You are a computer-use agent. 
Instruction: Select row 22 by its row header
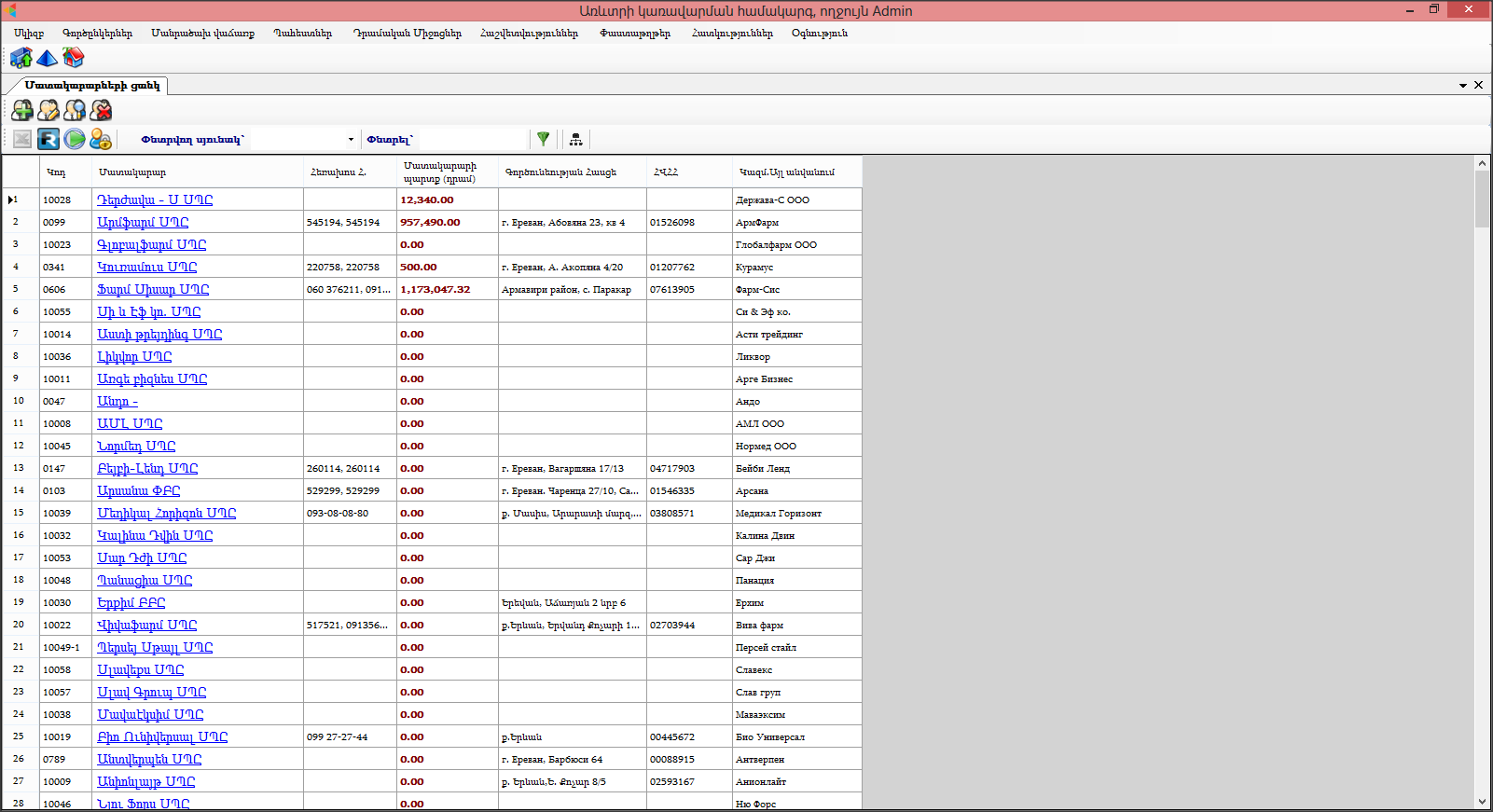coord(21,669)
